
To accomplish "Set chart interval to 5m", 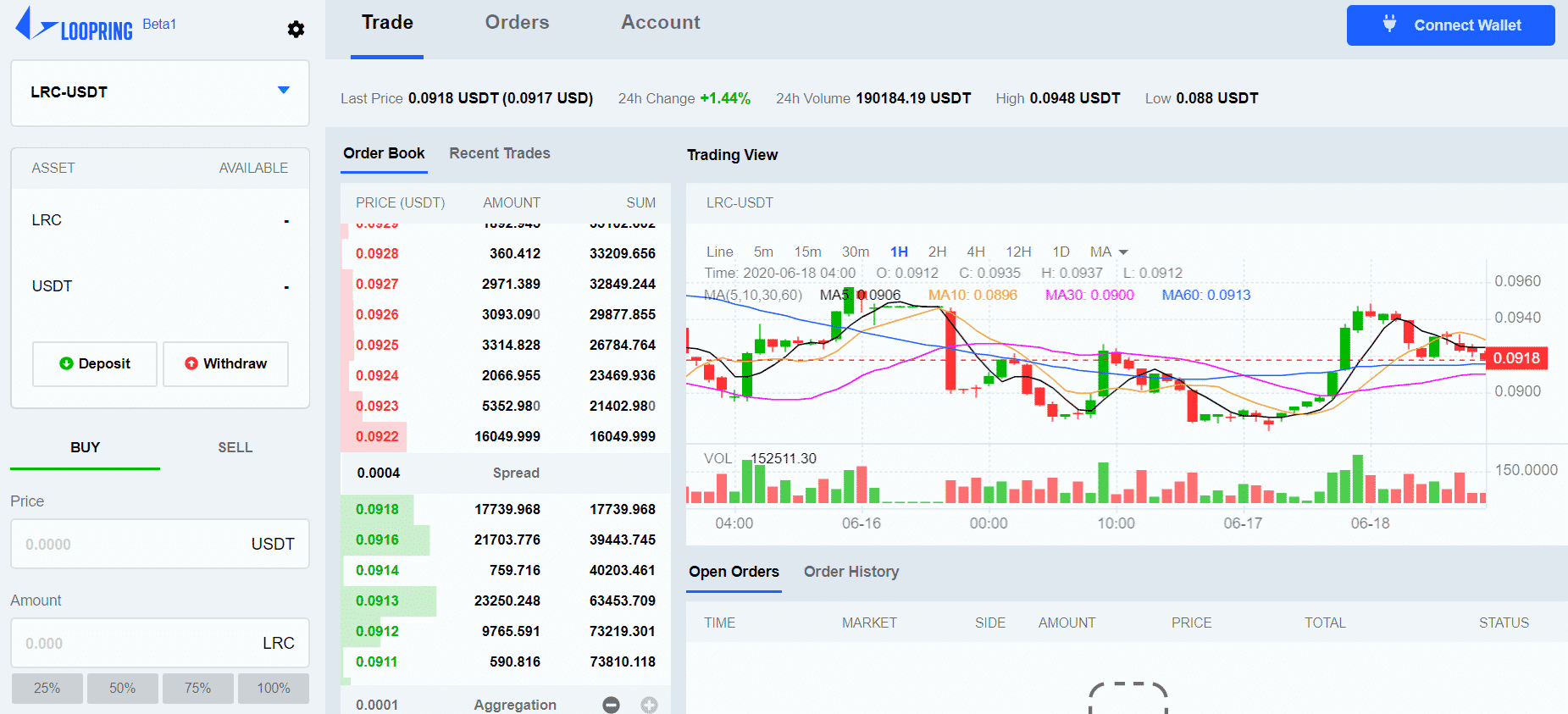I will click(763, 252).
